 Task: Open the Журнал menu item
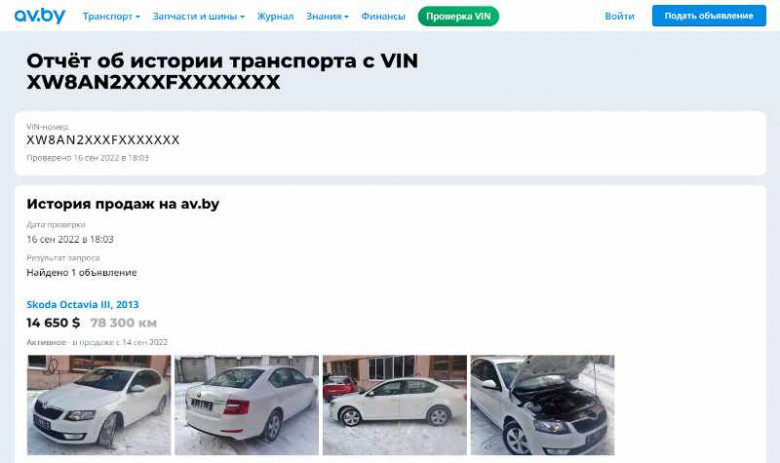275,16
